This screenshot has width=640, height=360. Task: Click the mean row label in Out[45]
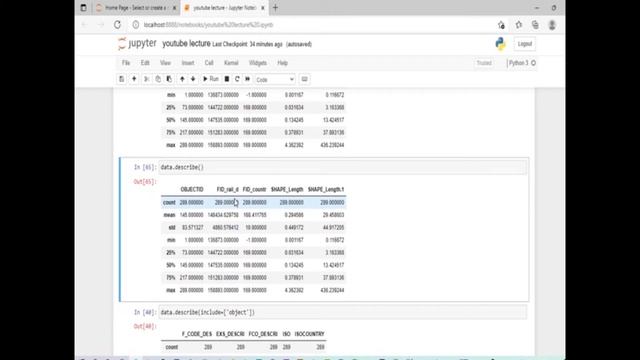pos(169,215)
